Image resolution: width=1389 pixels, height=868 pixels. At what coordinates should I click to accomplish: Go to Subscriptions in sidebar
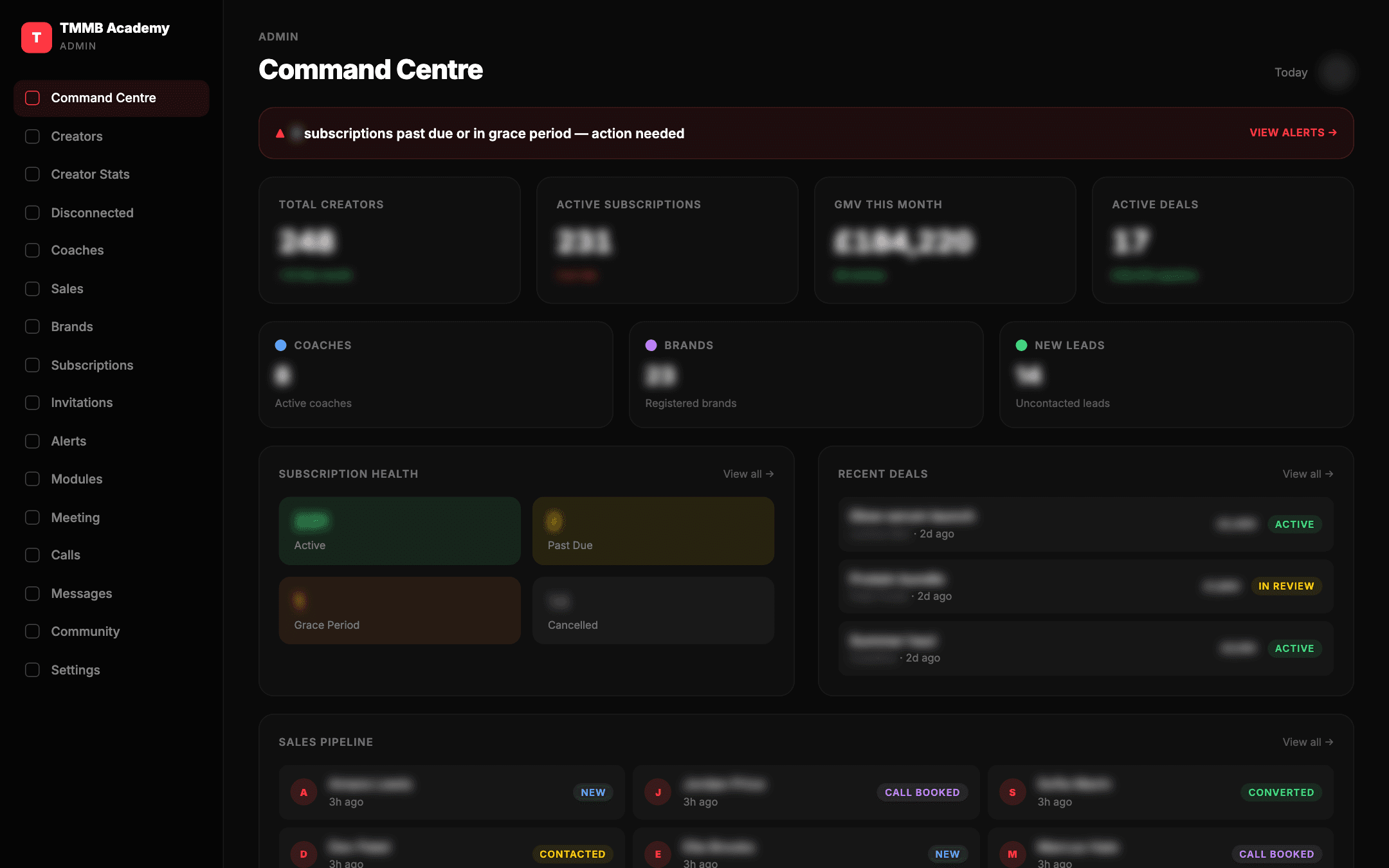(111, 365)
